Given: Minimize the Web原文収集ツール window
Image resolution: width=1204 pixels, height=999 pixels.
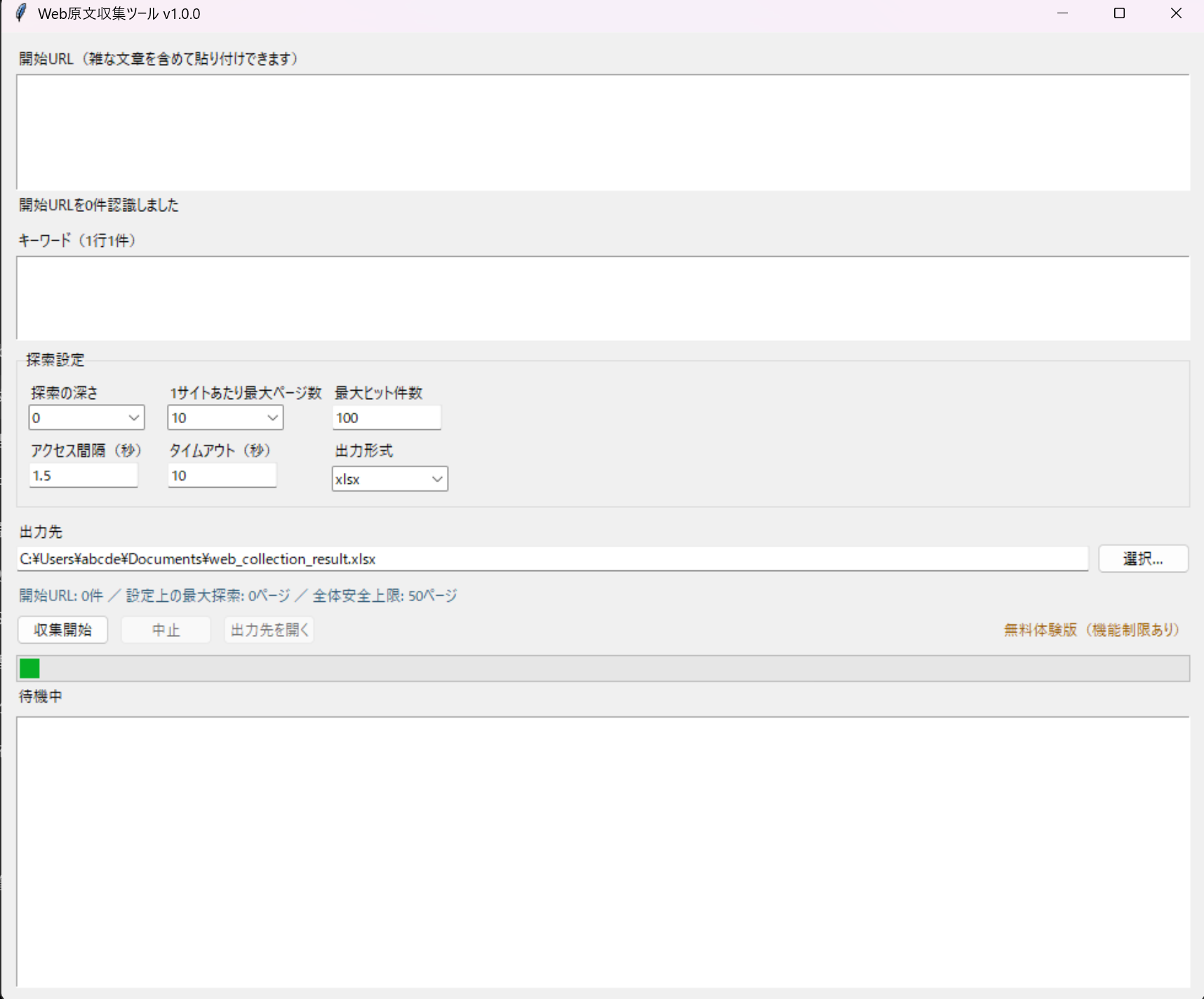Looking at the screenshot, I should pyautogui.click(x=1063, y=13).
